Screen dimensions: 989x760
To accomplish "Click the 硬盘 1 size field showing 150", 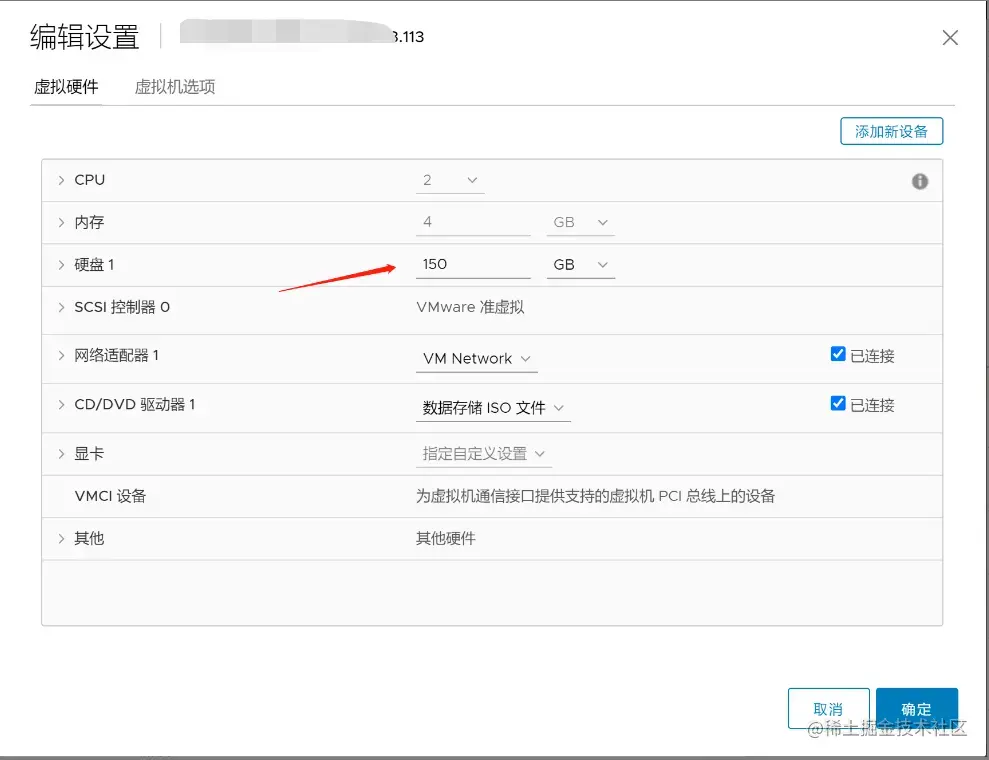I will pos(473,265).
